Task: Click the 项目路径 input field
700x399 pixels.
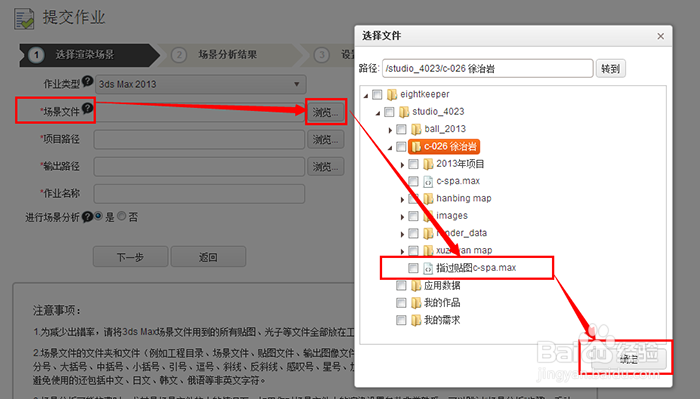Action: pyautogui.click(x=200, y=140)
